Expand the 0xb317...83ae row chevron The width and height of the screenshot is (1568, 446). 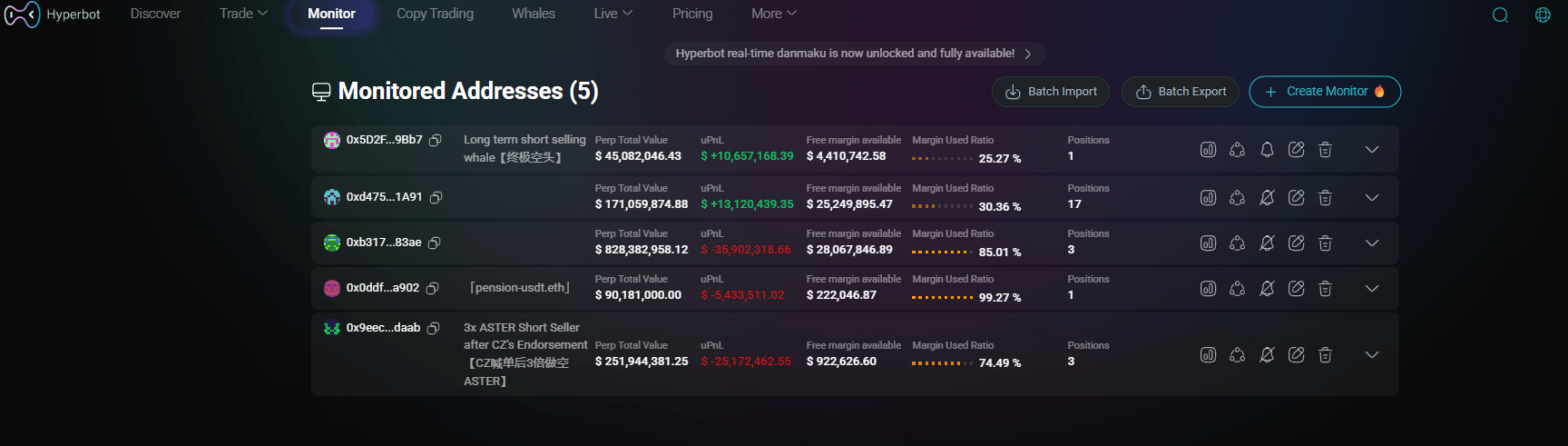pos(1371,243)
